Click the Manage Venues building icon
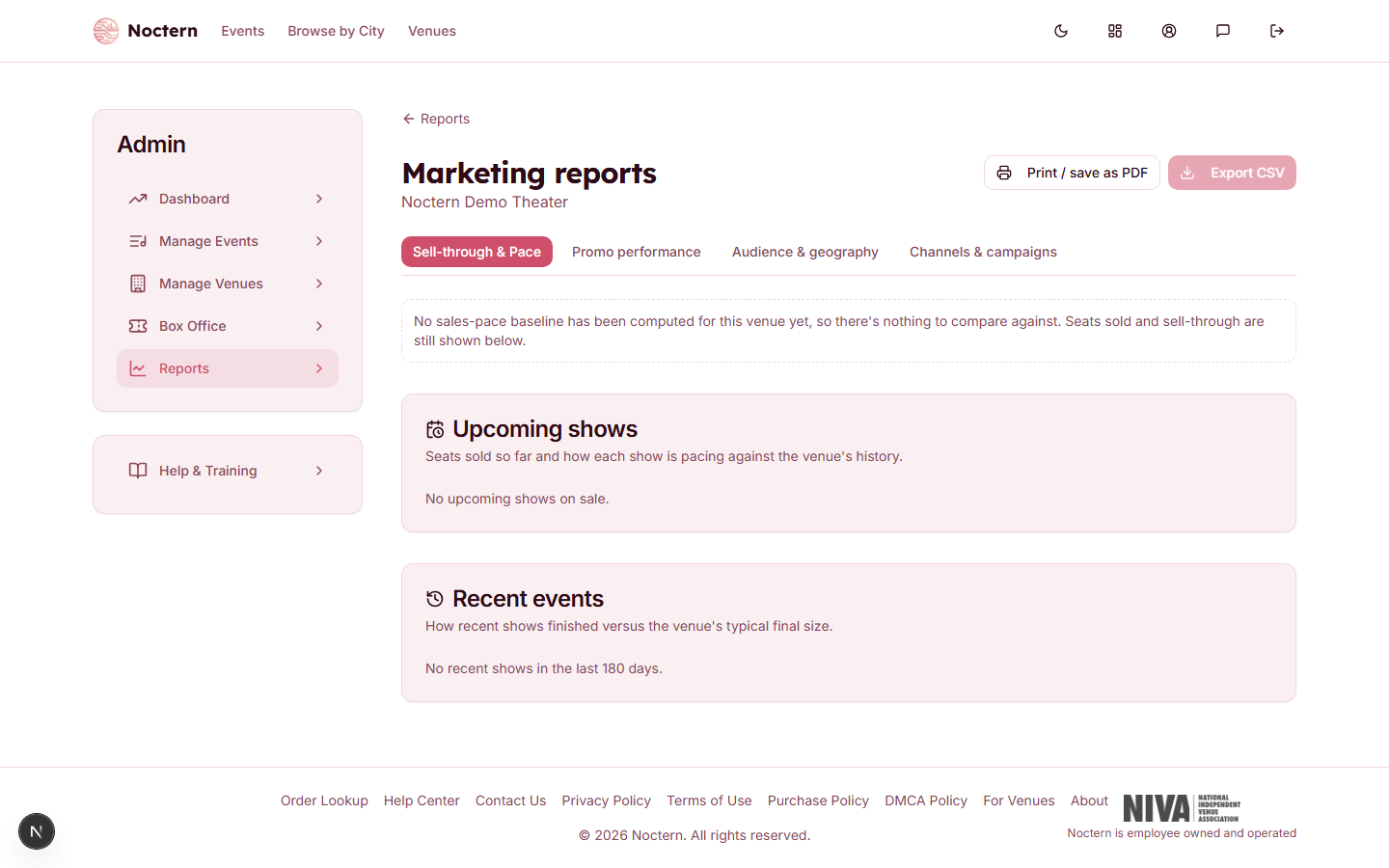This screenshot has height=868, width=1389. click(138, 284)
